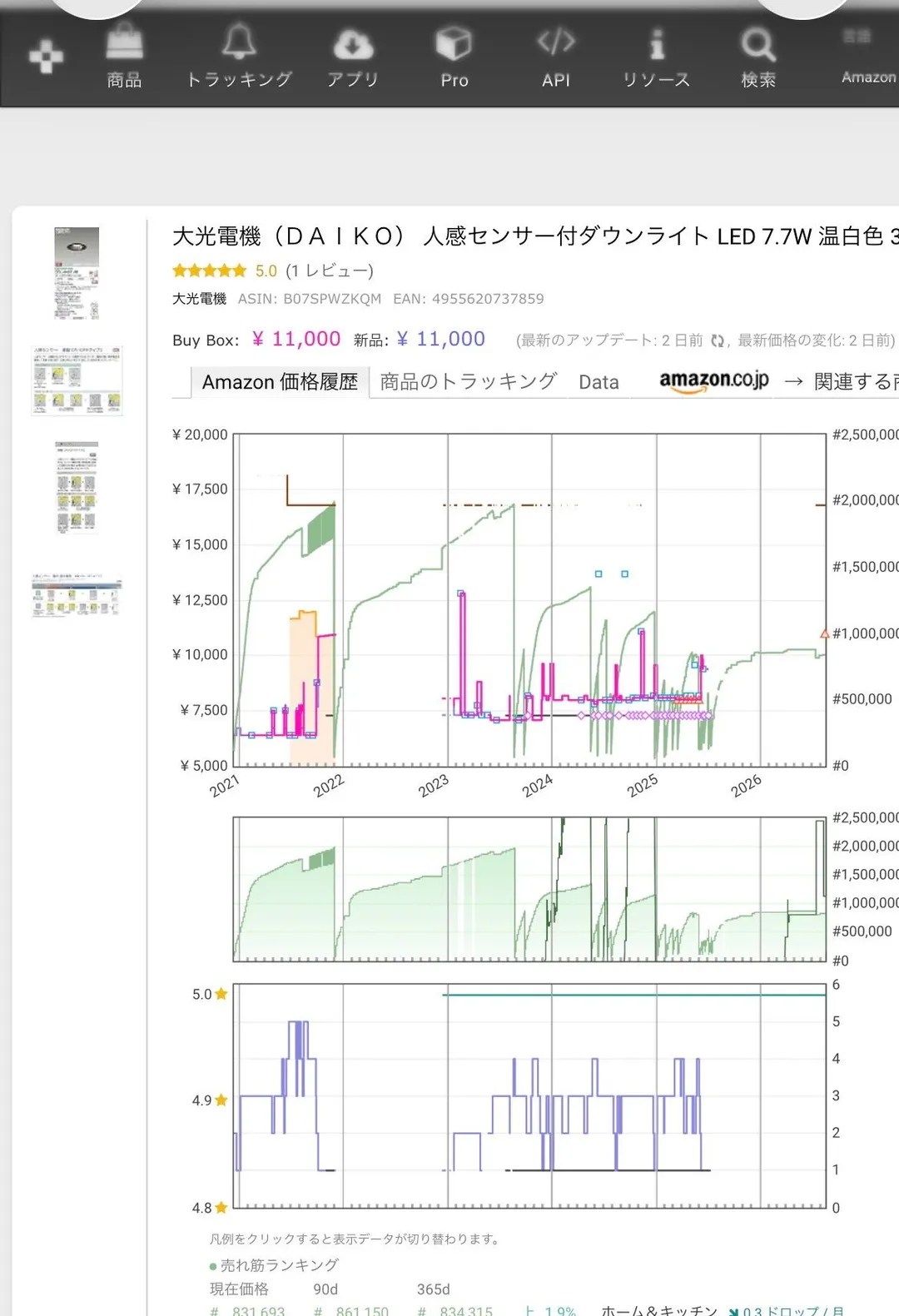Open the API code icon

pos(556,41)
